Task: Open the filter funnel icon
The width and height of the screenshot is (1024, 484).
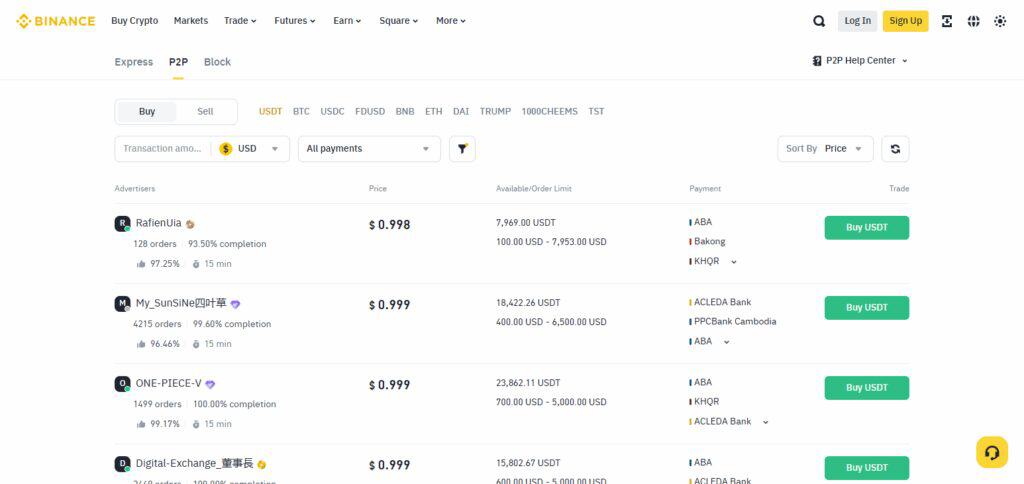Action: [462, 149]
